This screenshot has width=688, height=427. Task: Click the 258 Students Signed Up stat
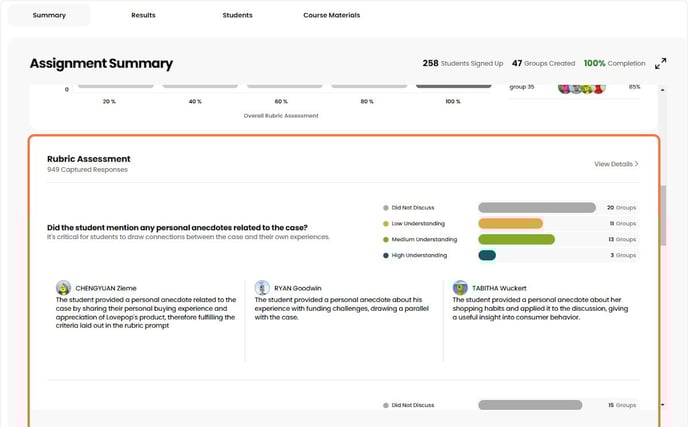[x=462, y=63]
